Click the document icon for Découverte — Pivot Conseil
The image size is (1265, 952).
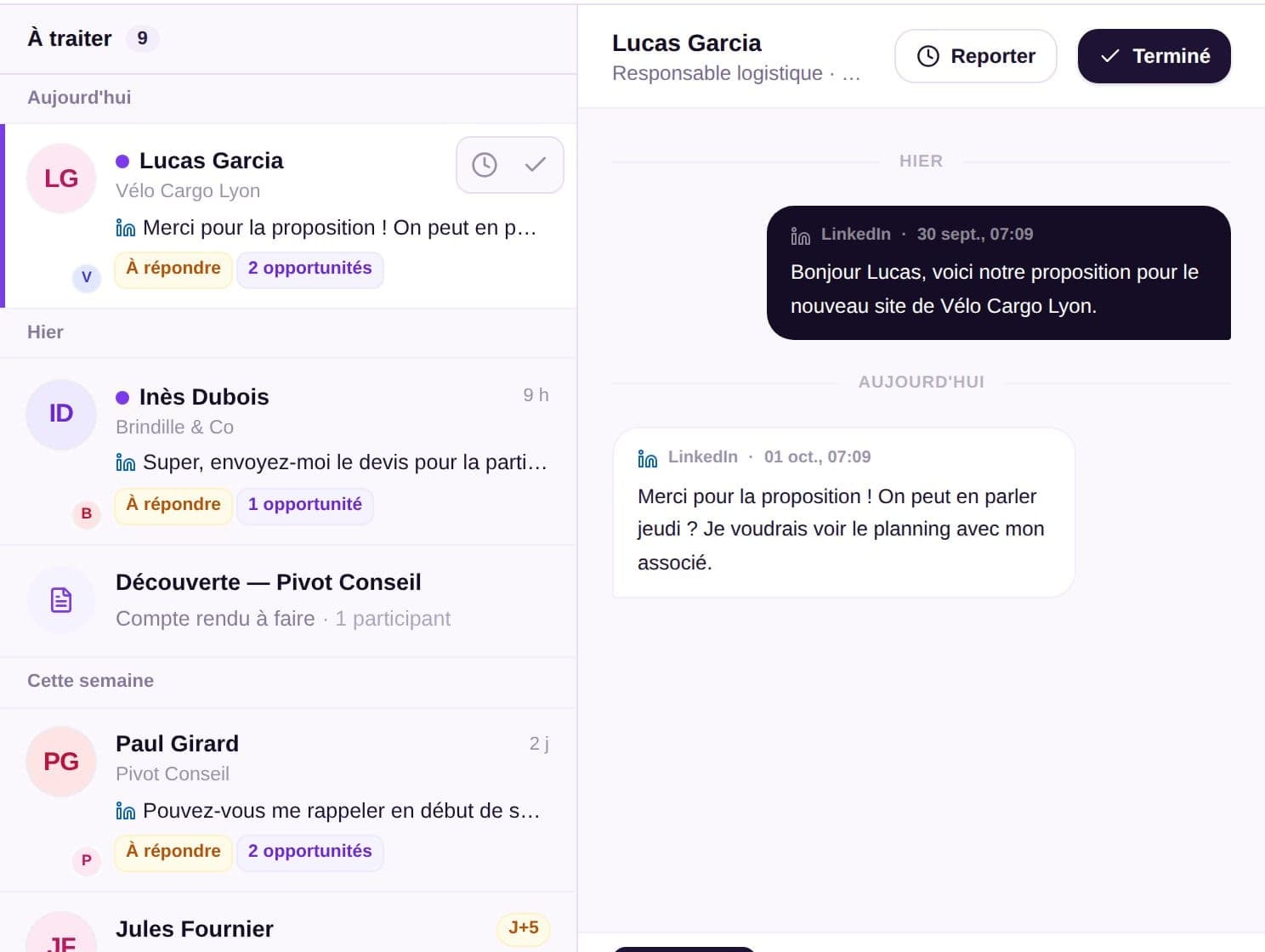pos(61,600)
